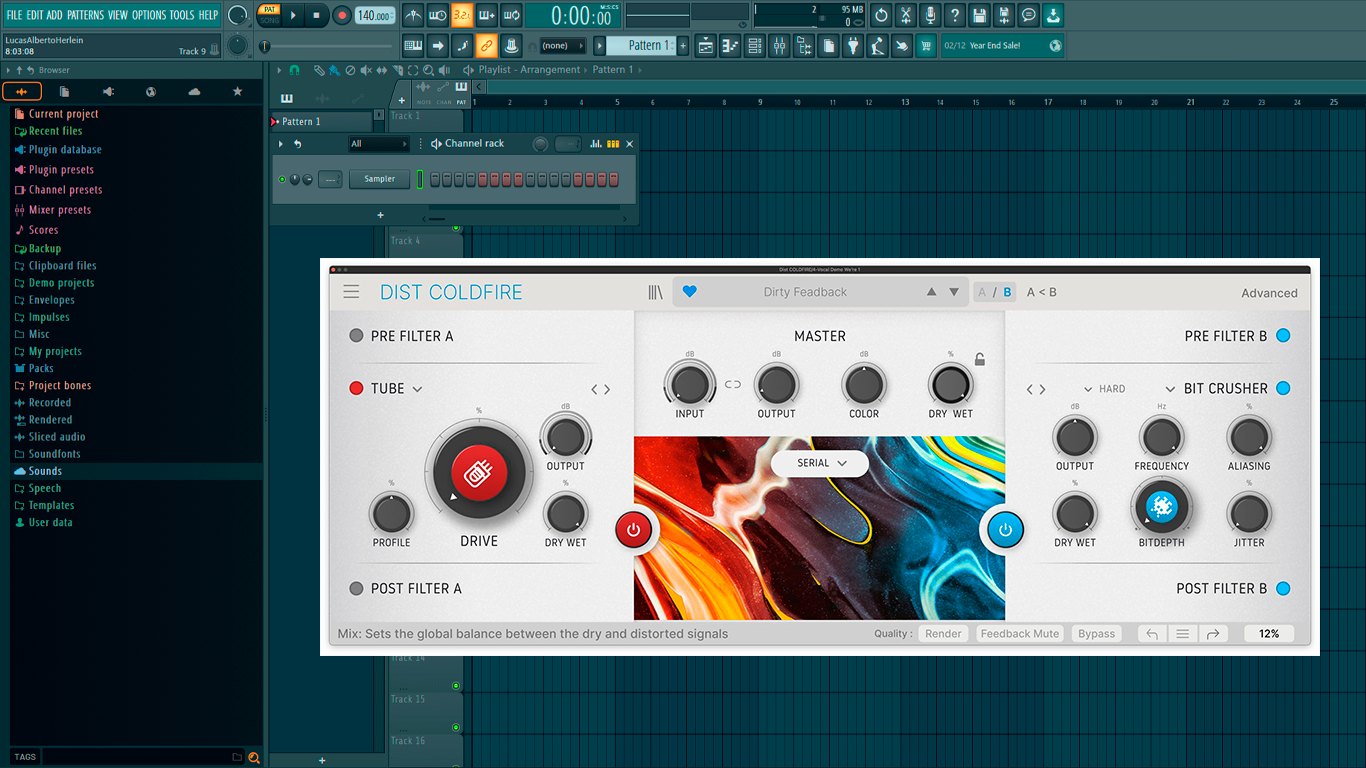Disable the Bit Crusher blue enable dot
Viewport: 1366px width, 768px height.
(x=1283, y=388)
